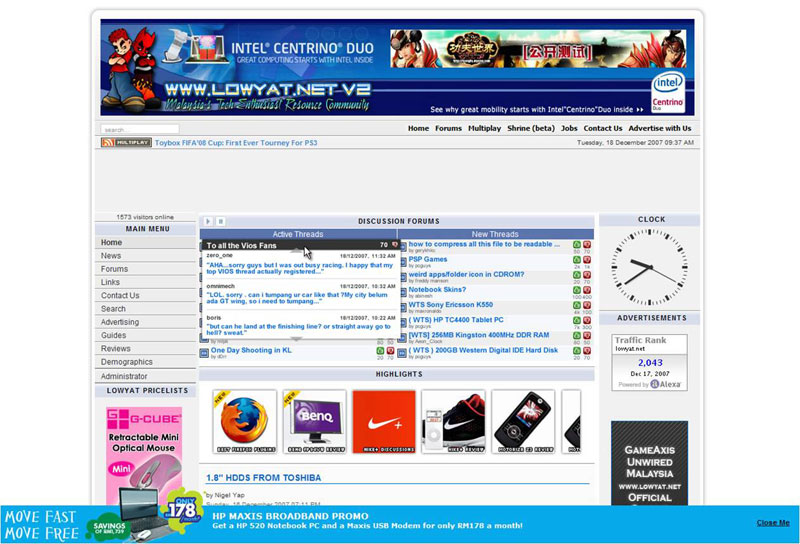Click thread icon left of '200GB Western Digital' thread
This screenshot has width=800, height=544.
(x=402, y=353)
